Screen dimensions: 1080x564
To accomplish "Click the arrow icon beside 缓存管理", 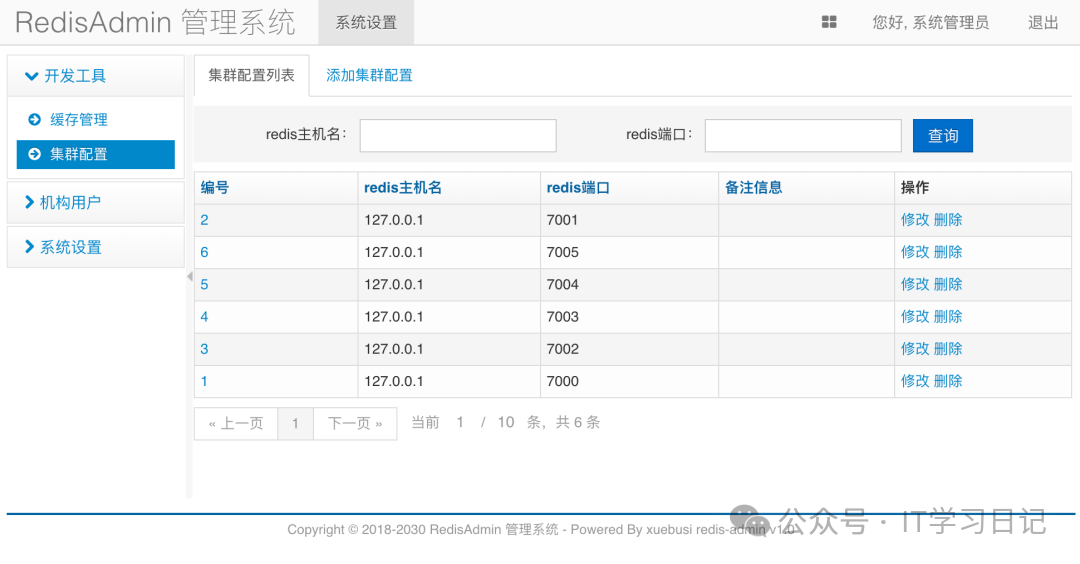I will tap(34, 120).
